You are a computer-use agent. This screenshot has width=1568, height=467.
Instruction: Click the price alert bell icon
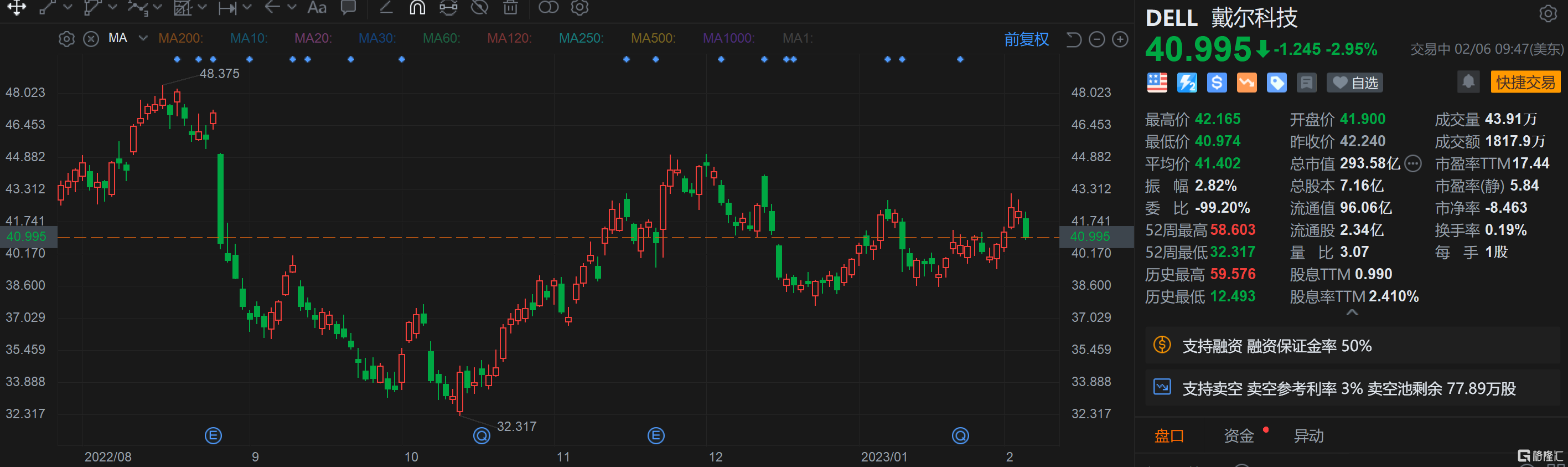[1468, 82]
